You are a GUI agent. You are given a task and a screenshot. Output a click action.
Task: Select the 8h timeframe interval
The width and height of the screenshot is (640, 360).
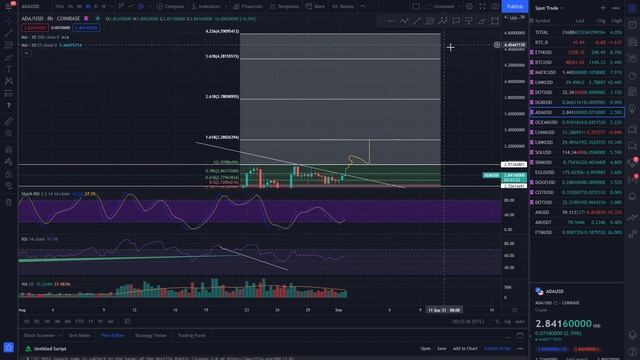88,6
